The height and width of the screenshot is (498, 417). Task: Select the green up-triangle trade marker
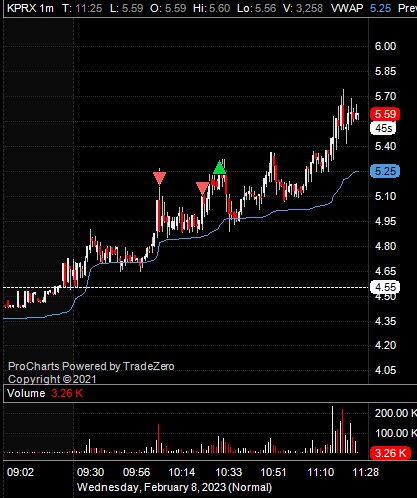[x=219, y=167]
